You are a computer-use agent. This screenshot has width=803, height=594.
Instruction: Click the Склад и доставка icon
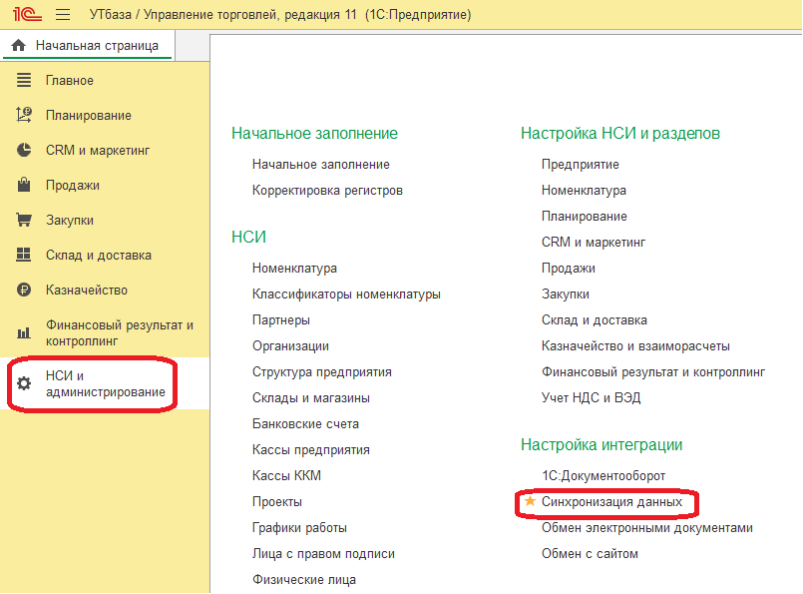pos(25,255)
